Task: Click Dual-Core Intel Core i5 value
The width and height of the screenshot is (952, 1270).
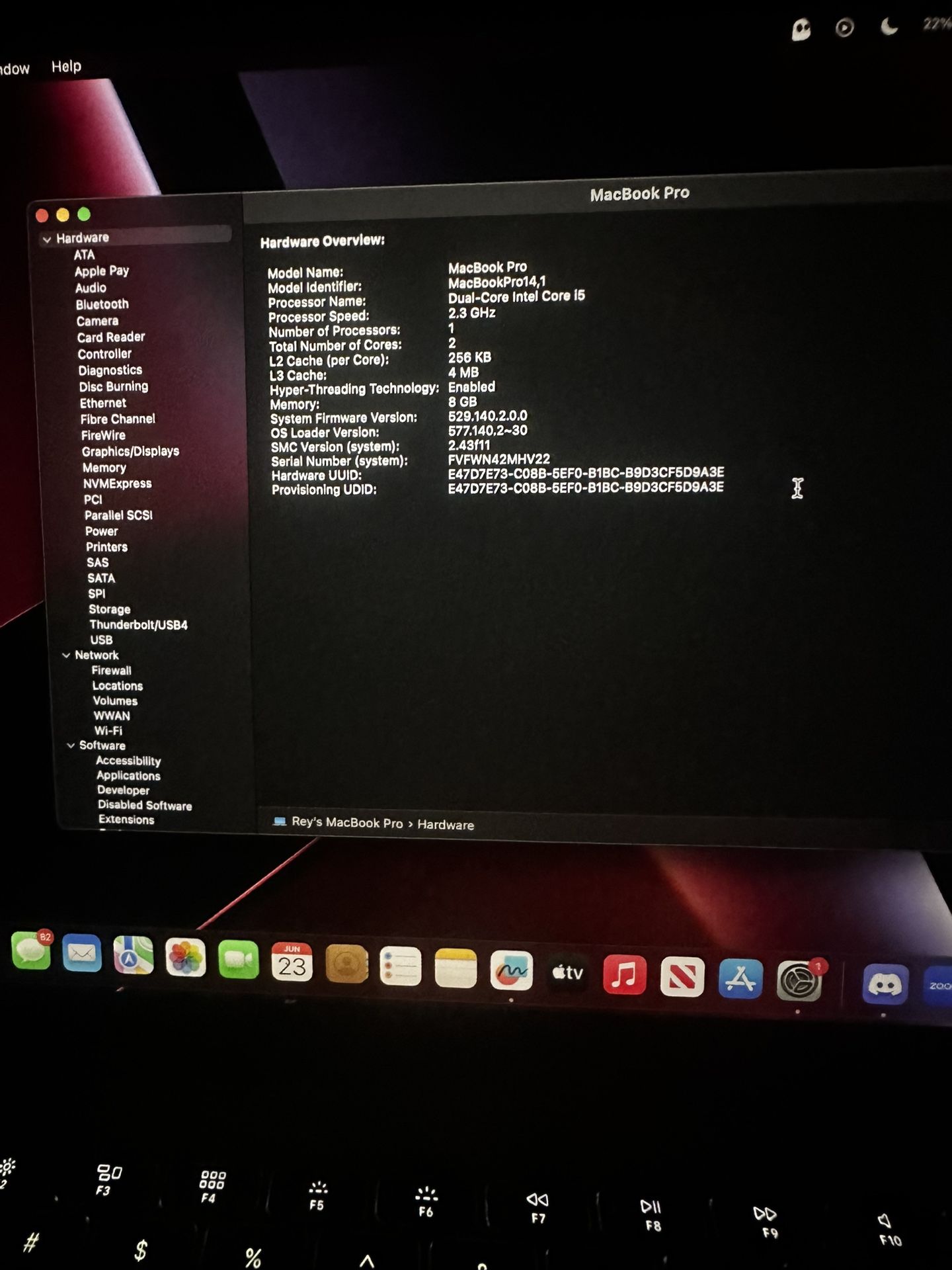Action: (x=516, y=297)
